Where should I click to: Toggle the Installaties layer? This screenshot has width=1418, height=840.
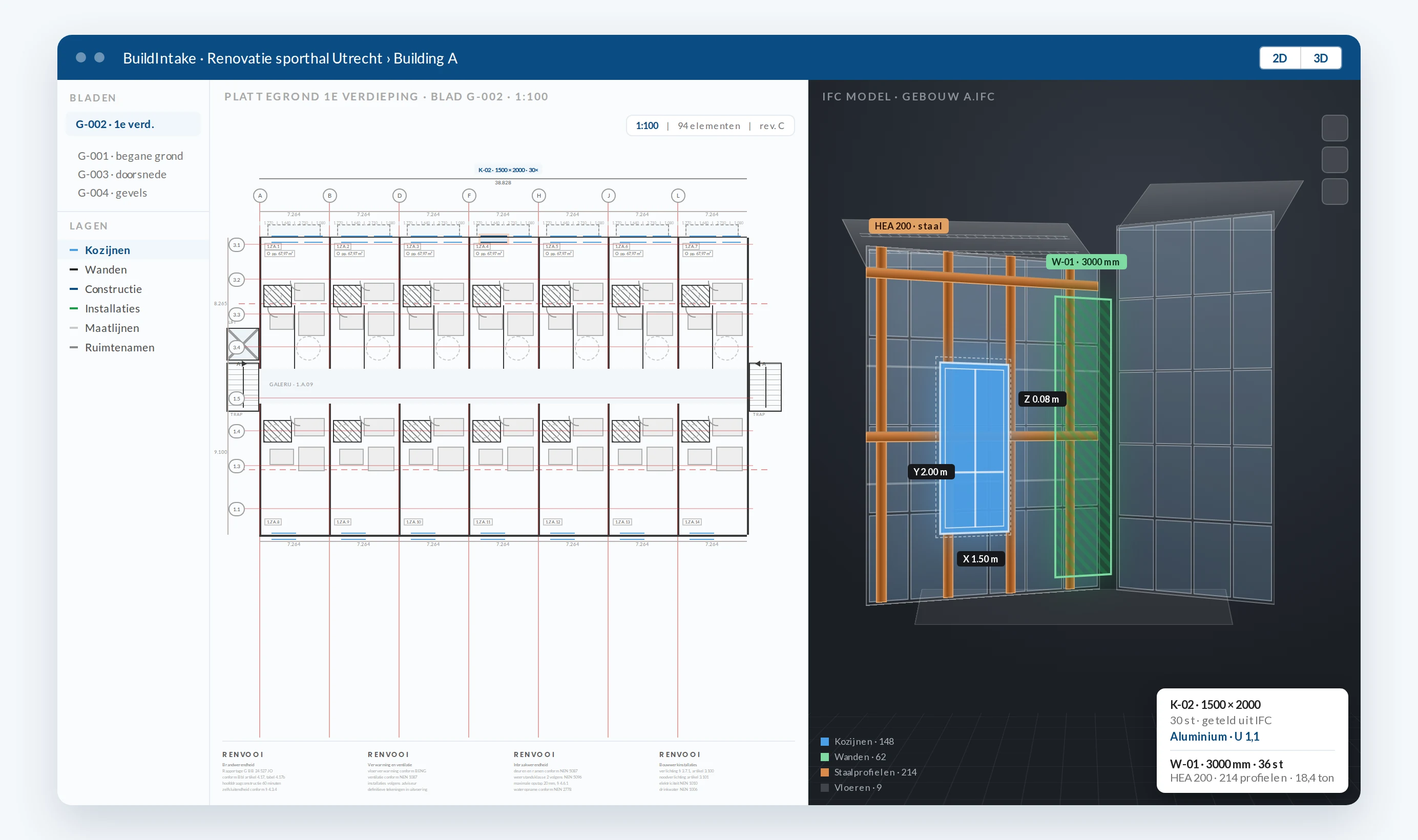134,308
